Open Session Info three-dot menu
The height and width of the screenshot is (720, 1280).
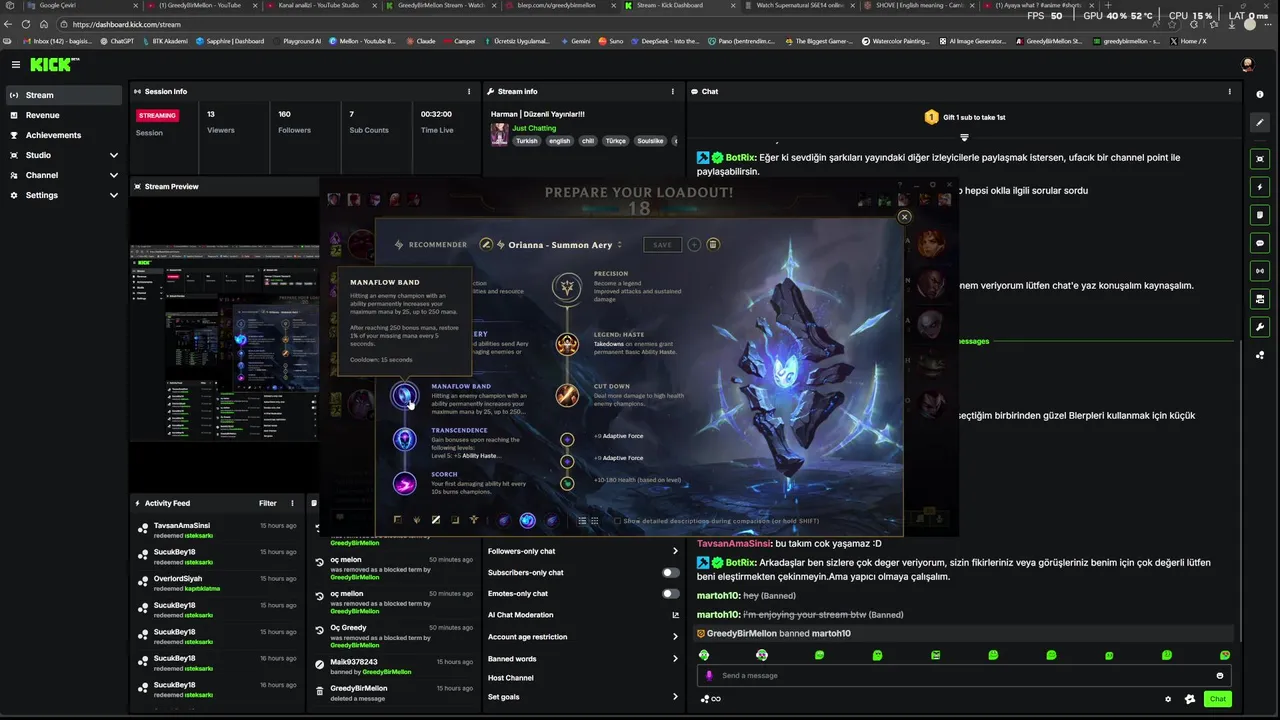pos(470,91)
